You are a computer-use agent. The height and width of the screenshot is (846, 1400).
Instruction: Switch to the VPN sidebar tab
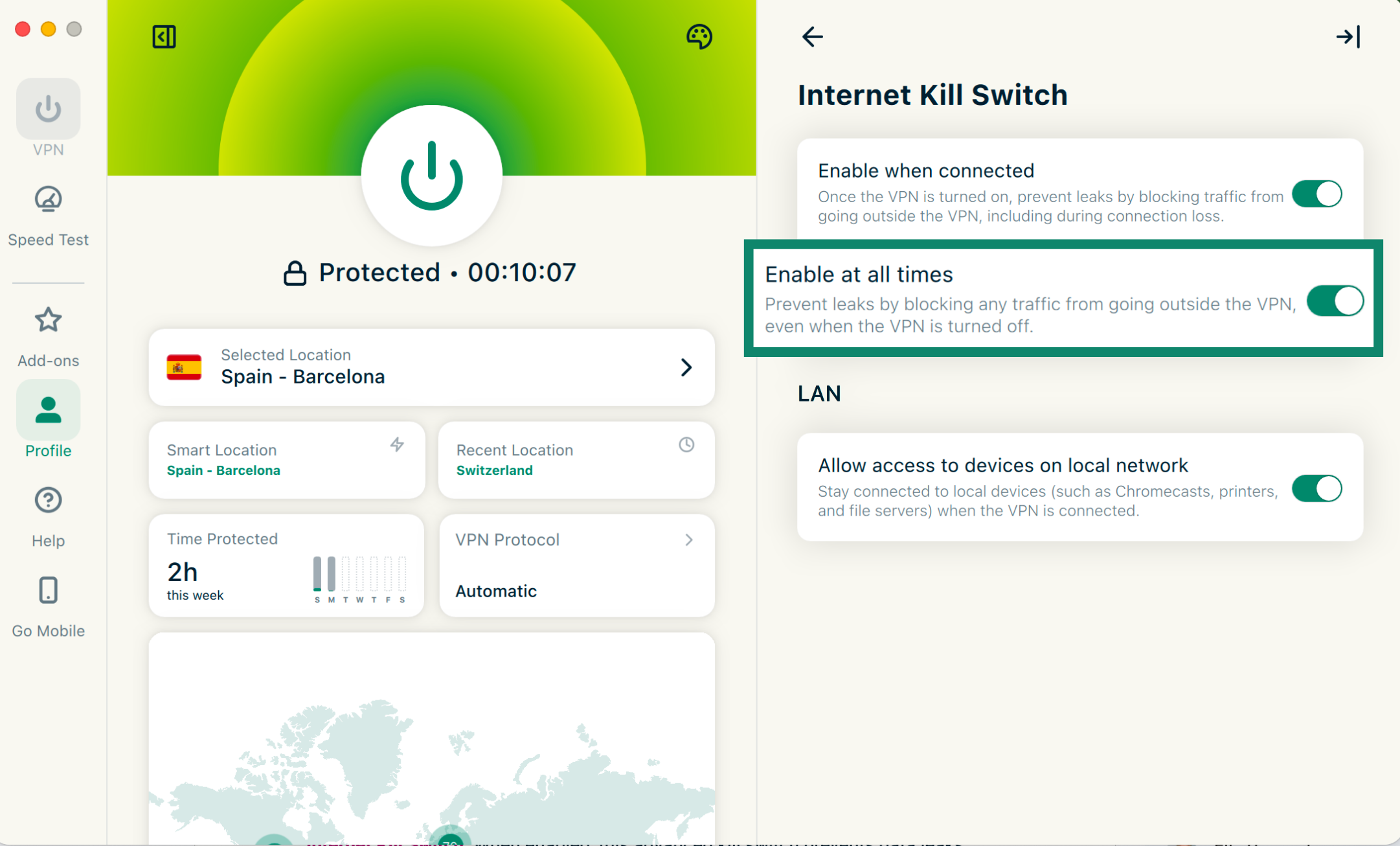(48, 109)
